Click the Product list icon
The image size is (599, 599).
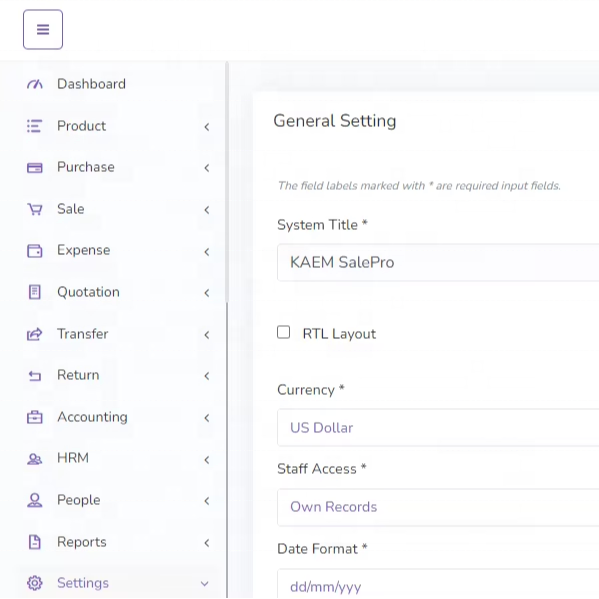(x=34, y=126)
